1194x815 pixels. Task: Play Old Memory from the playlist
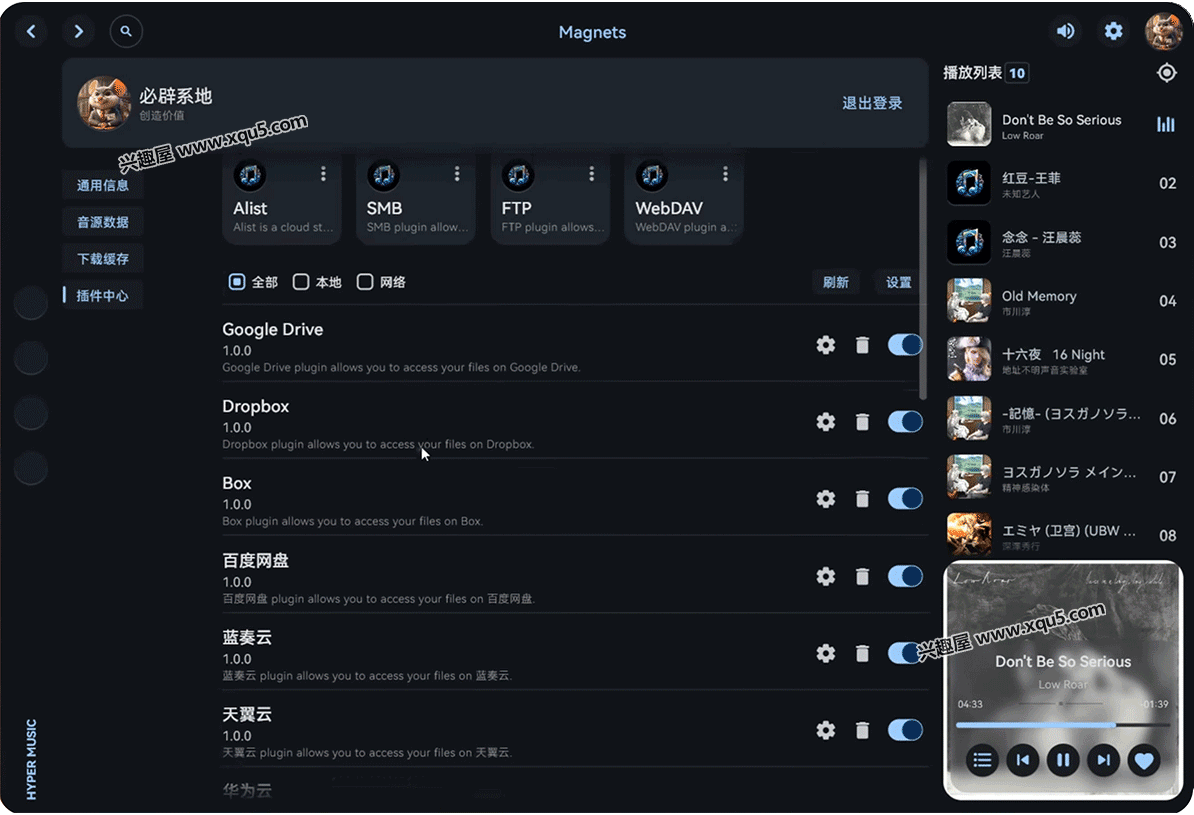1062,301
